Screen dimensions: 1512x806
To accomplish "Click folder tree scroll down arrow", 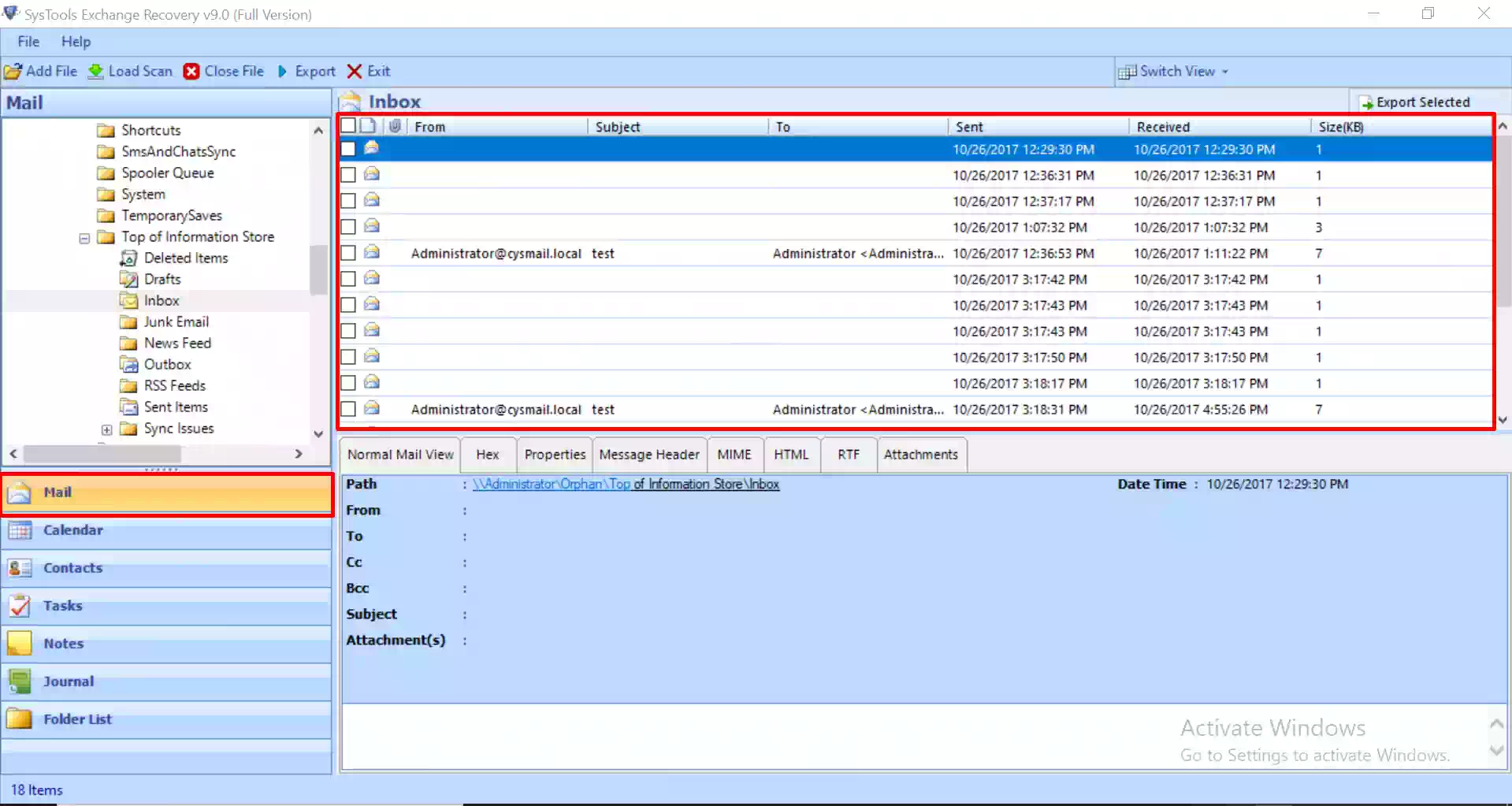I will [318, 433].
